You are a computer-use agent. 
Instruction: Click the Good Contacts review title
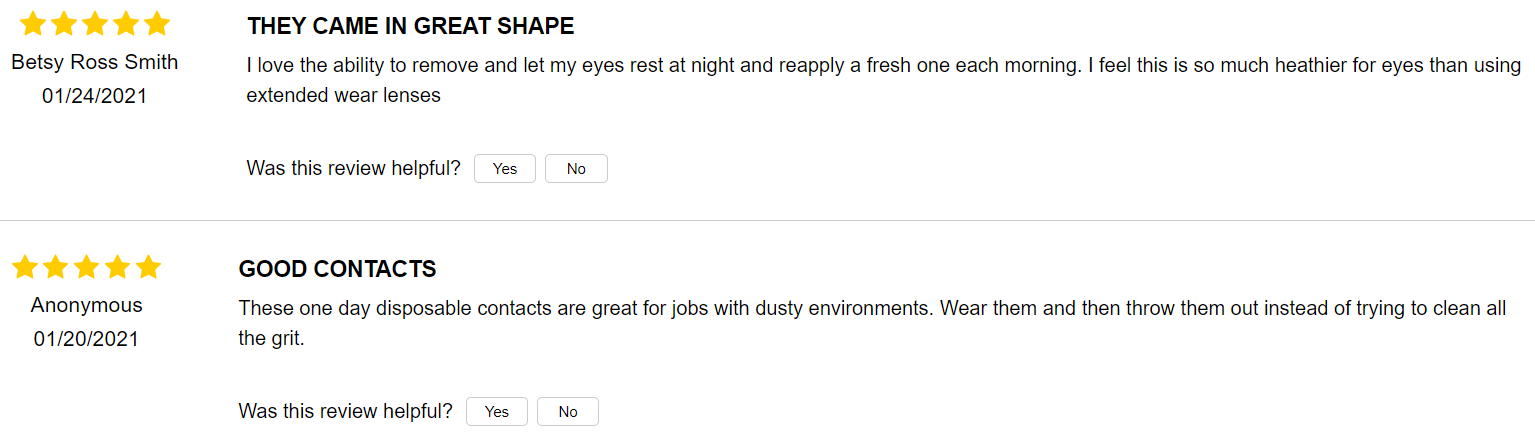click(337, 269)
